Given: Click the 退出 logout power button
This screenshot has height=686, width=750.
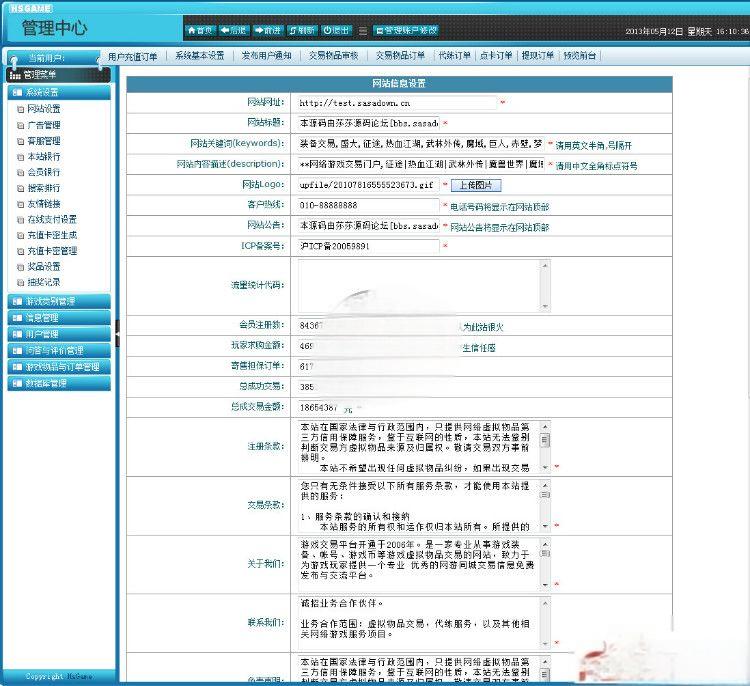Looking at the screenshot, I should click(337, 30).
